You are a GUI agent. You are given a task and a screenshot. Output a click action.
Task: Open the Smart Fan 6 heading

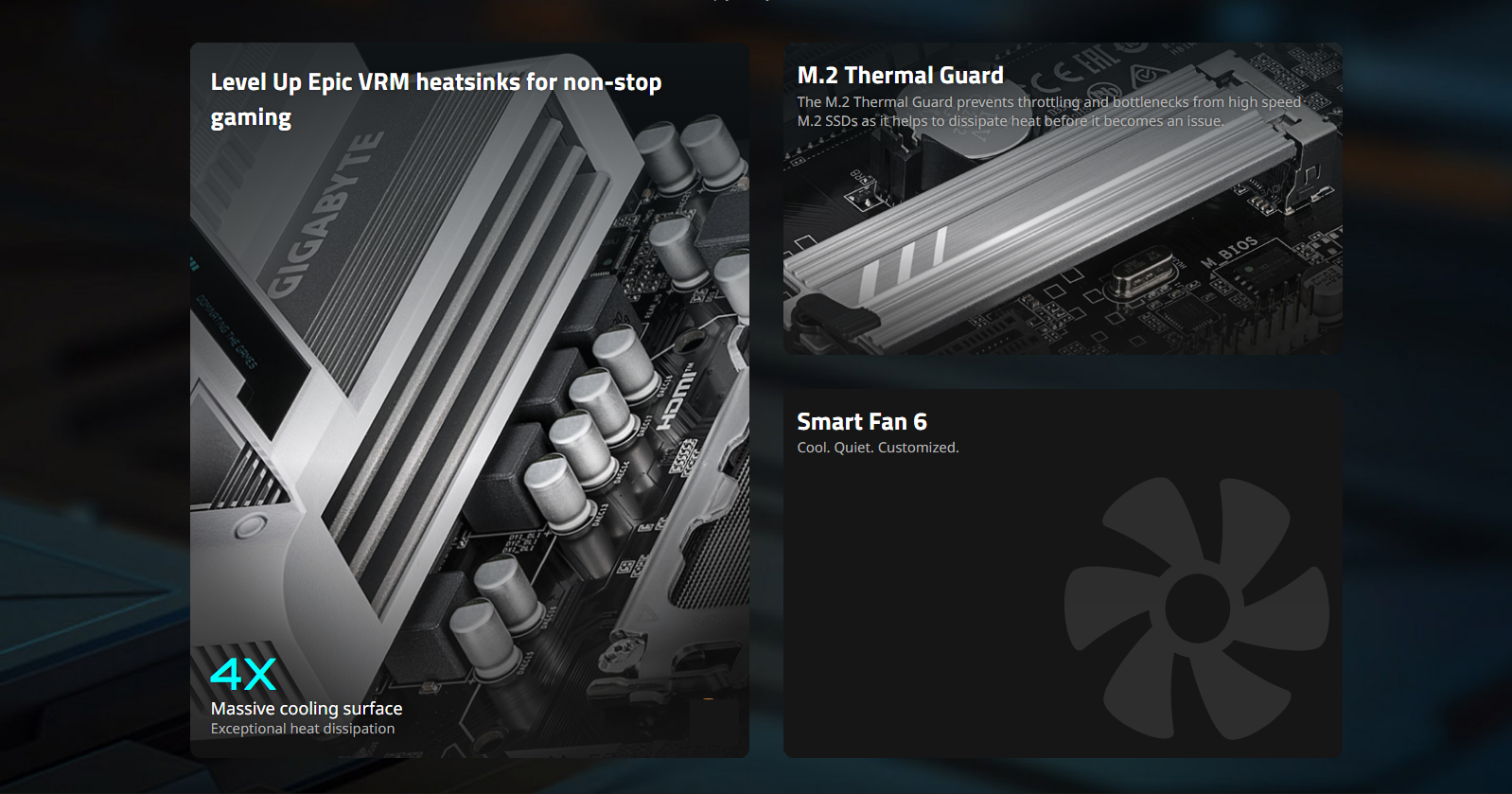click(861, 421)
